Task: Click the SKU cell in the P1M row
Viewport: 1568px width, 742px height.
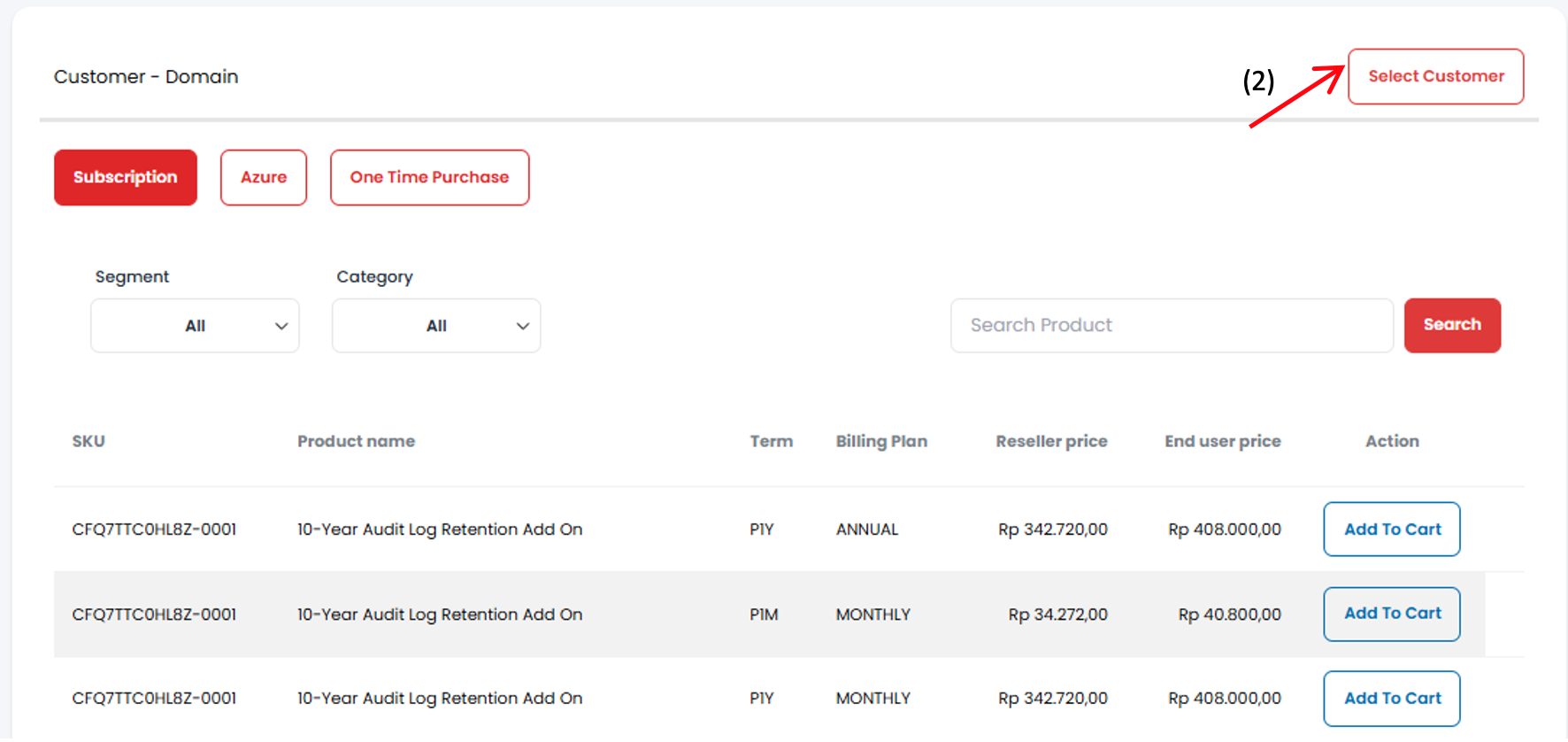Action: click(x=154, y=614)
